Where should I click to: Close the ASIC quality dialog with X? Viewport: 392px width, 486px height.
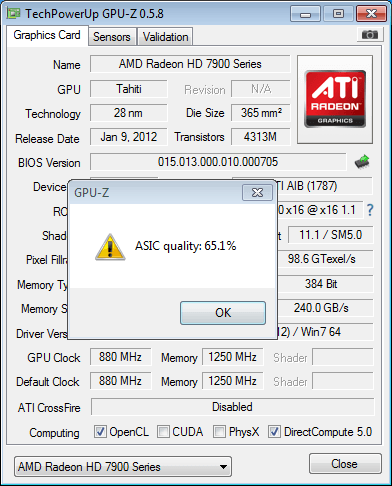257,192
